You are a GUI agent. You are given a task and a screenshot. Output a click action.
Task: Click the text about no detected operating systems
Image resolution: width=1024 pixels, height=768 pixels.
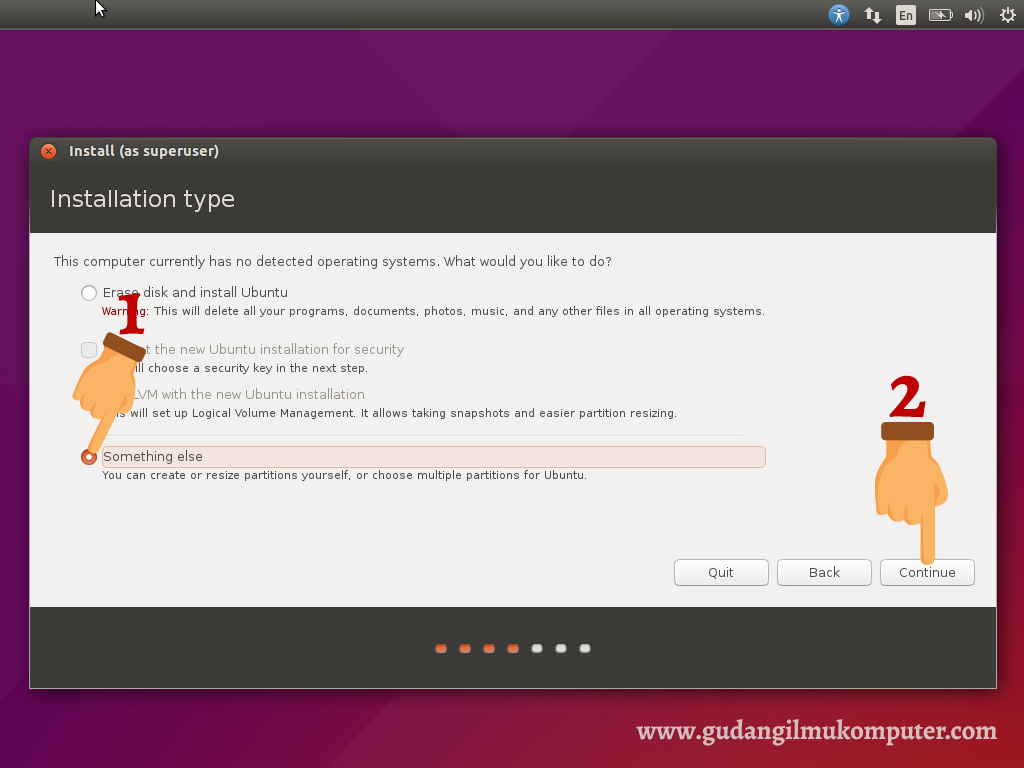point(332,261)
